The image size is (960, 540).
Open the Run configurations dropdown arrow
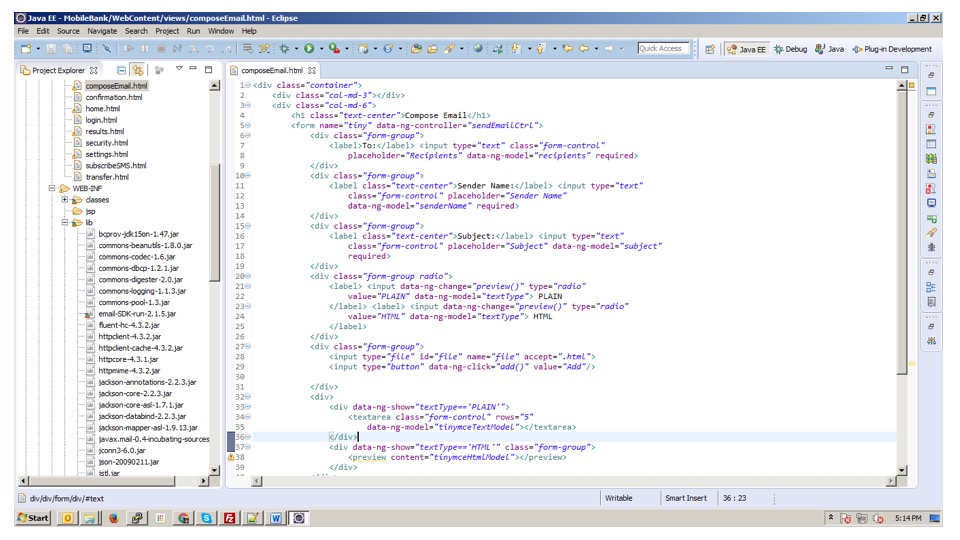click(321, 48)
